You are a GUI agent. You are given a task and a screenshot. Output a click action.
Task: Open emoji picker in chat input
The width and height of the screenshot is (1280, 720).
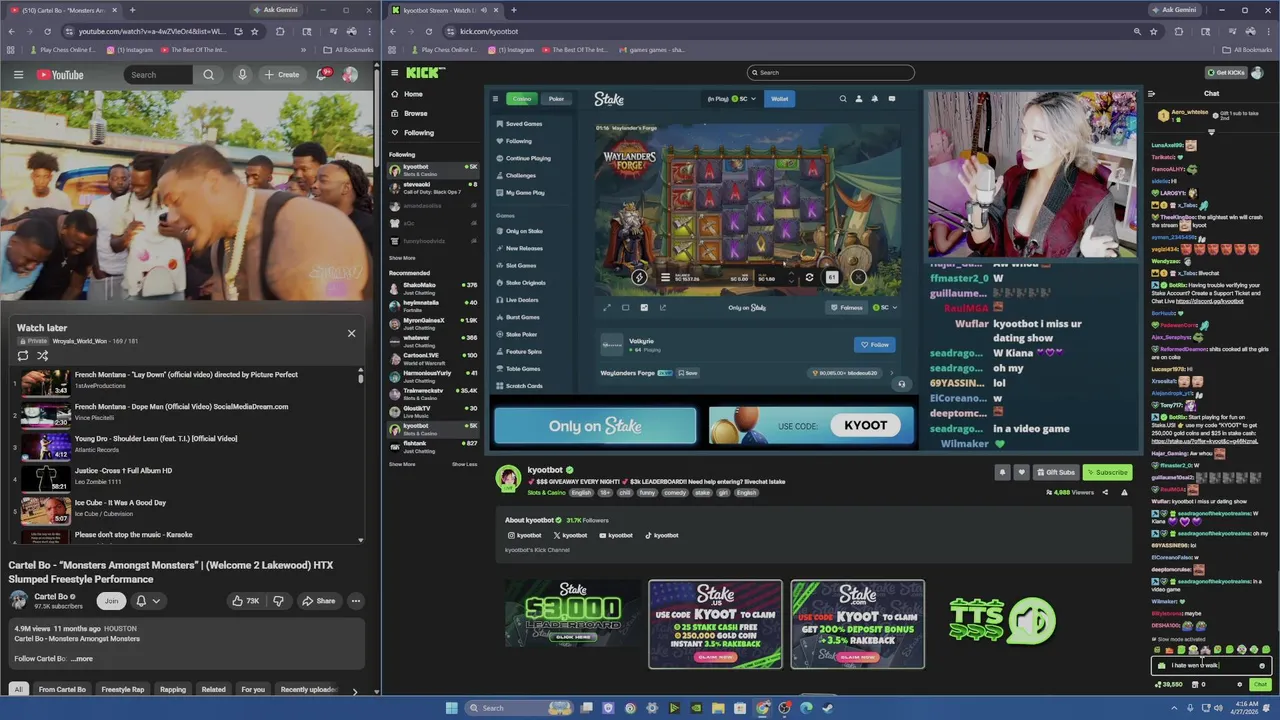coord(1262,665)
